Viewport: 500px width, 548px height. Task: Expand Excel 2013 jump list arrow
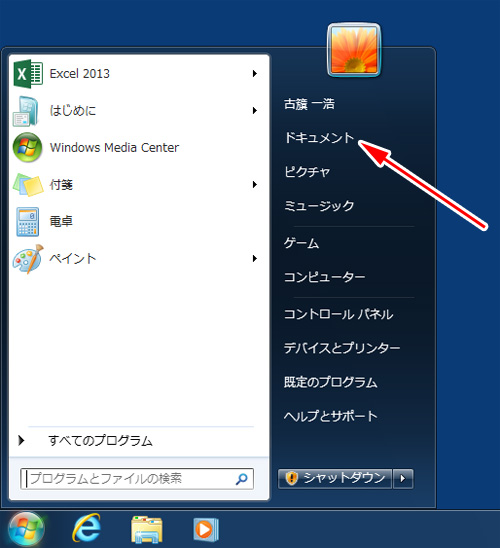255,74
